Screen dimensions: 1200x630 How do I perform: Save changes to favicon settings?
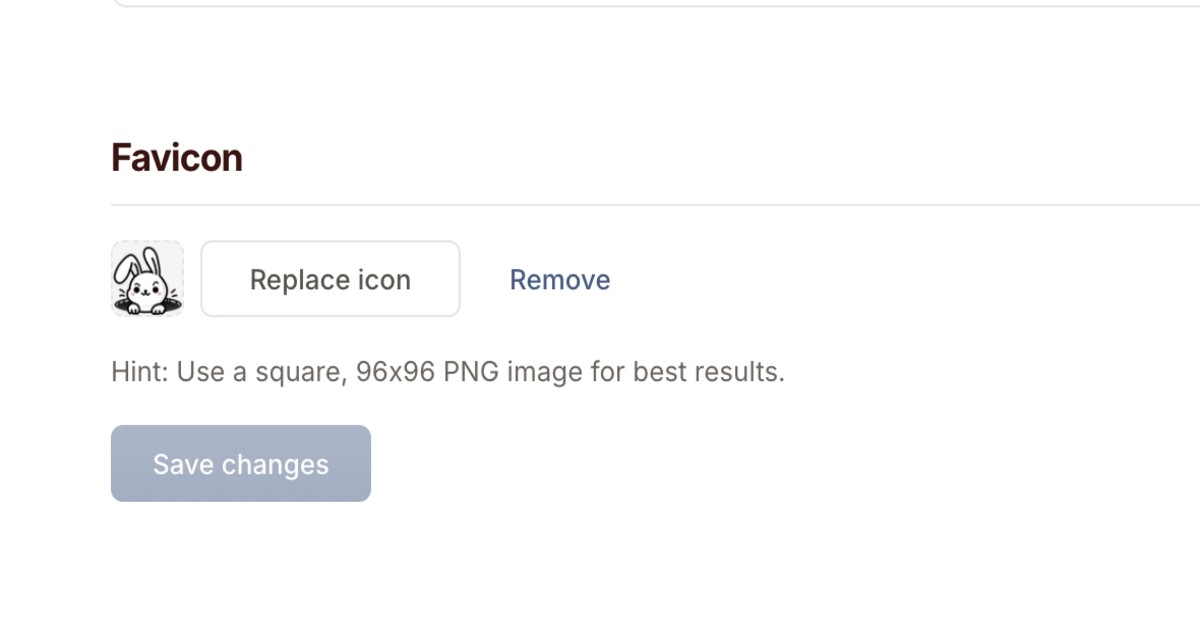click(240, 464)
